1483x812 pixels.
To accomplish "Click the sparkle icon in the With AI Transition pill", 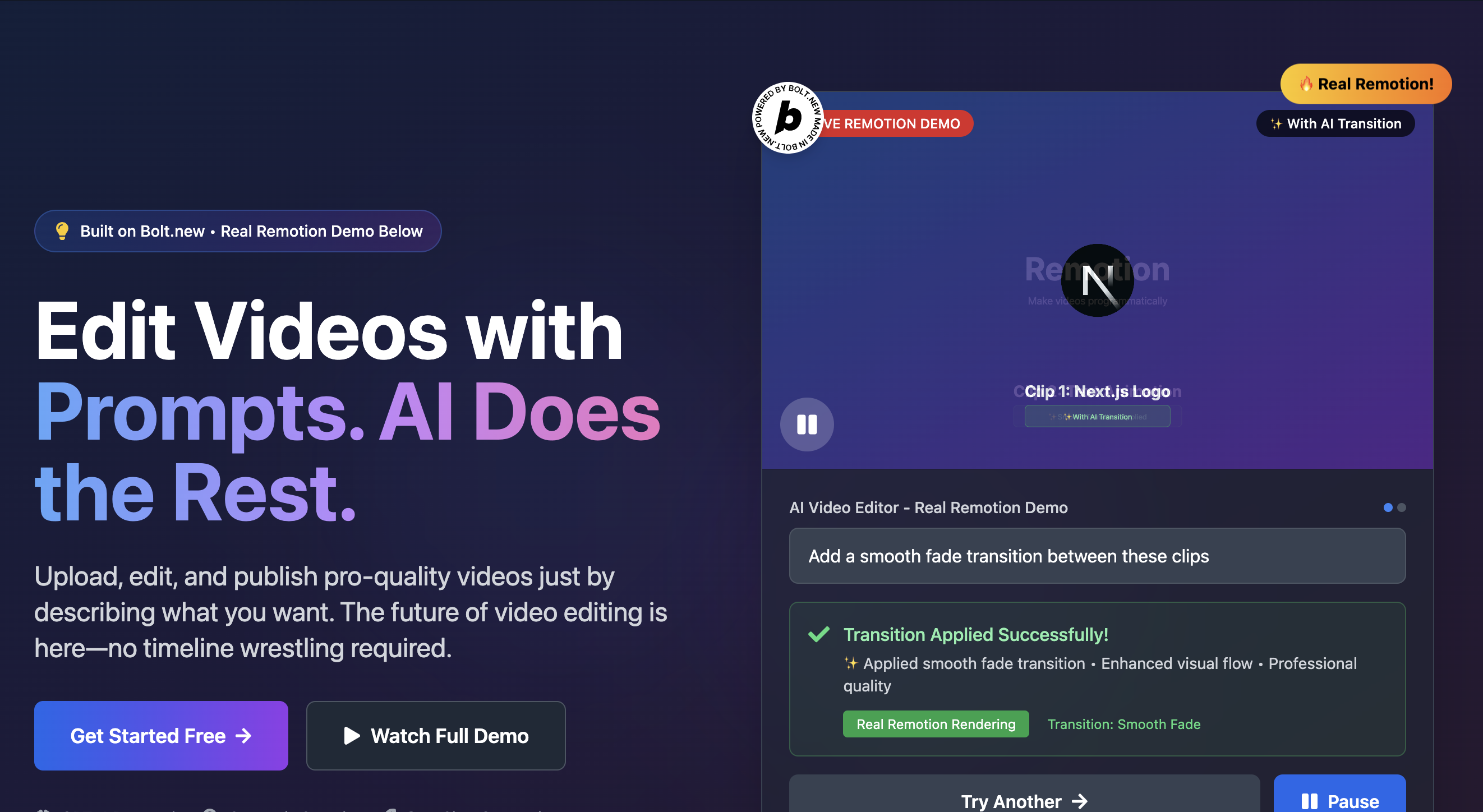I will pyautogui.click(x=1277, y=124).
